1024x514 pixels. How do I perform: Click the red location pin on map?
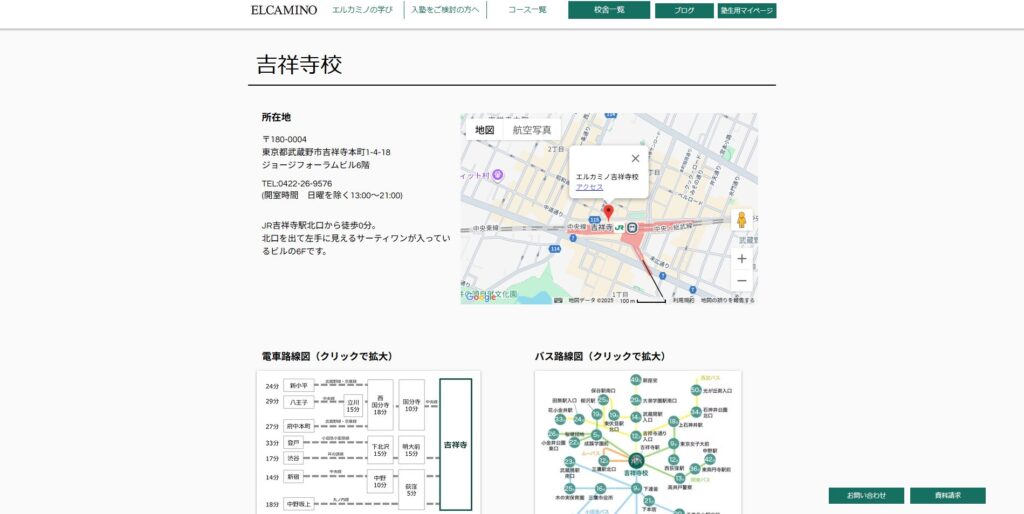pos(608,212)
